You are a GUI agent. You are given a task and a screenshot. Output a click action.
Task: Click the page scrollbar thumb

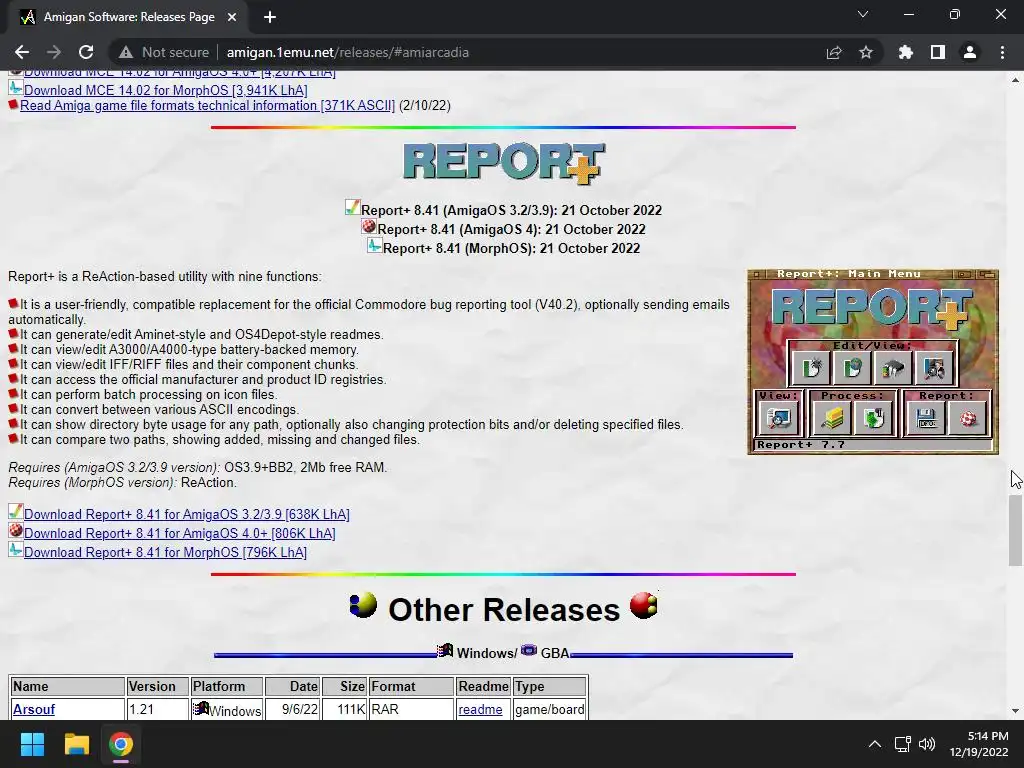1016,530
